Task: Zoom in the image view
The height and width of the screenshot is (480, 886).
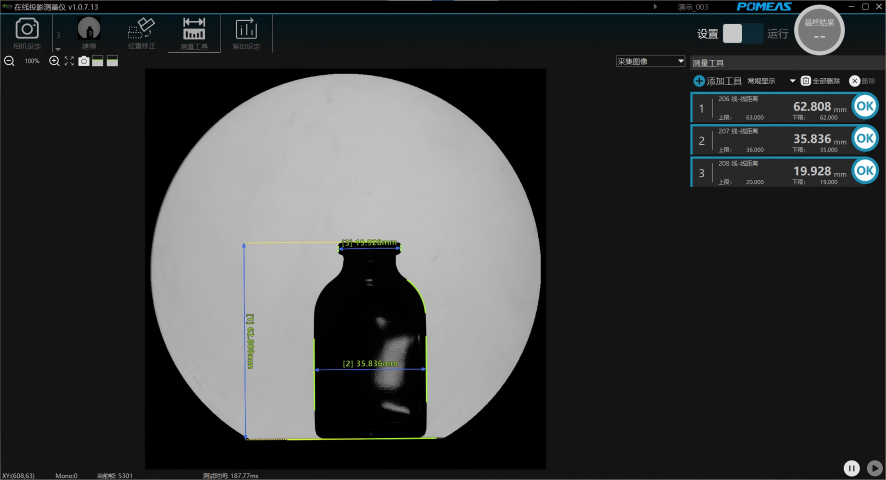Action: [54, 61]
